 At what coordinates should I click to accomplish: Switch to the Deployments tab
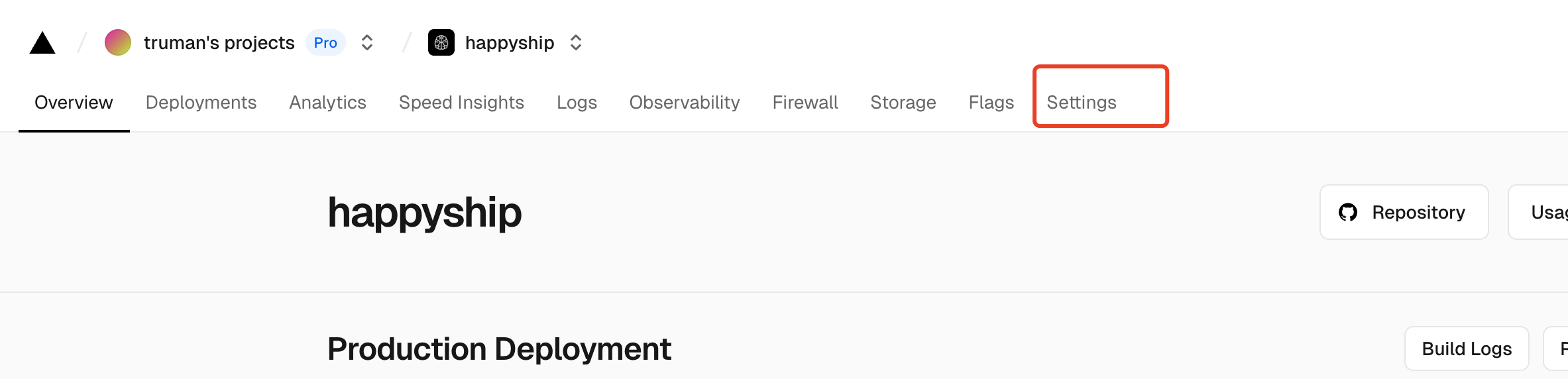[201, 102]
